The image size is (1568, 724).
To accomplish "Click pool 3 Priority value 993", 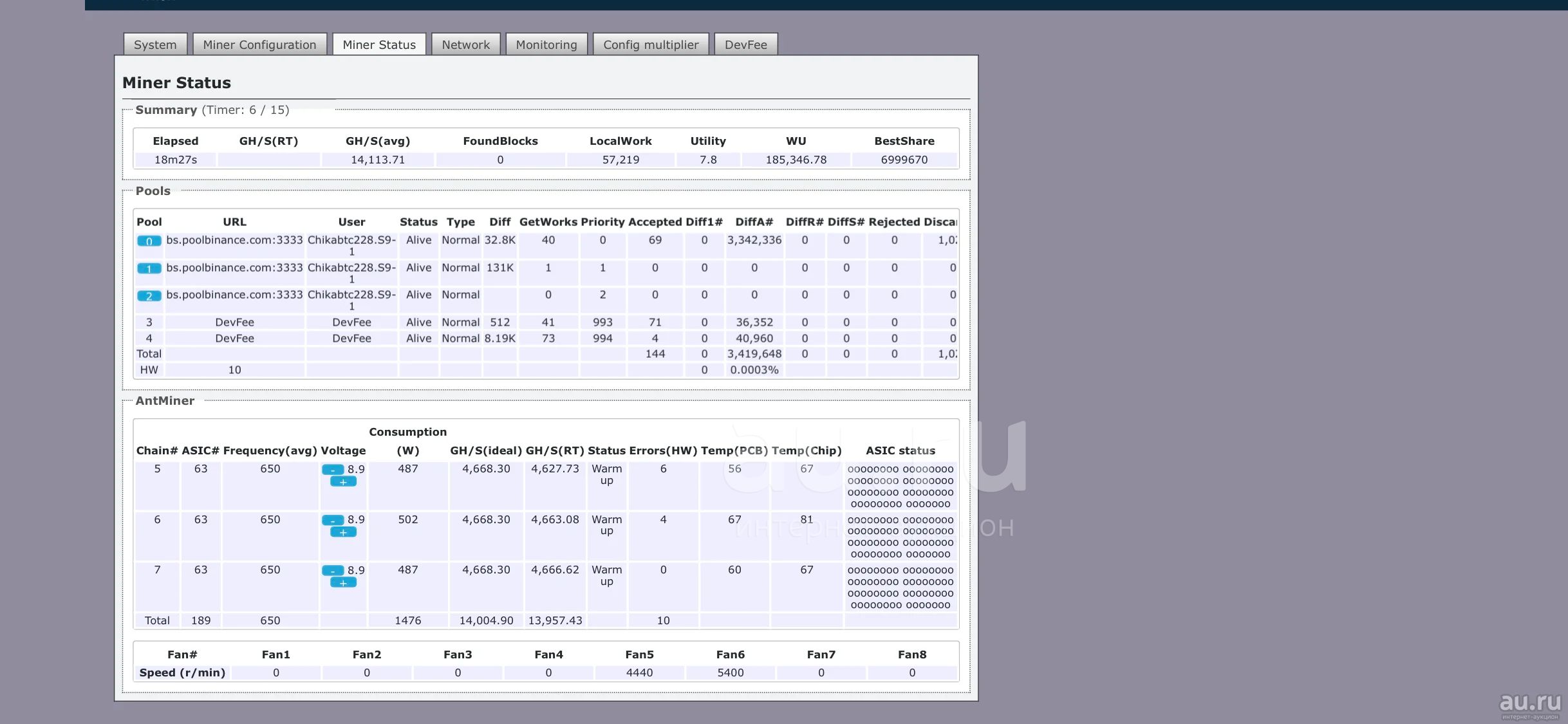I will pos(602,322).
